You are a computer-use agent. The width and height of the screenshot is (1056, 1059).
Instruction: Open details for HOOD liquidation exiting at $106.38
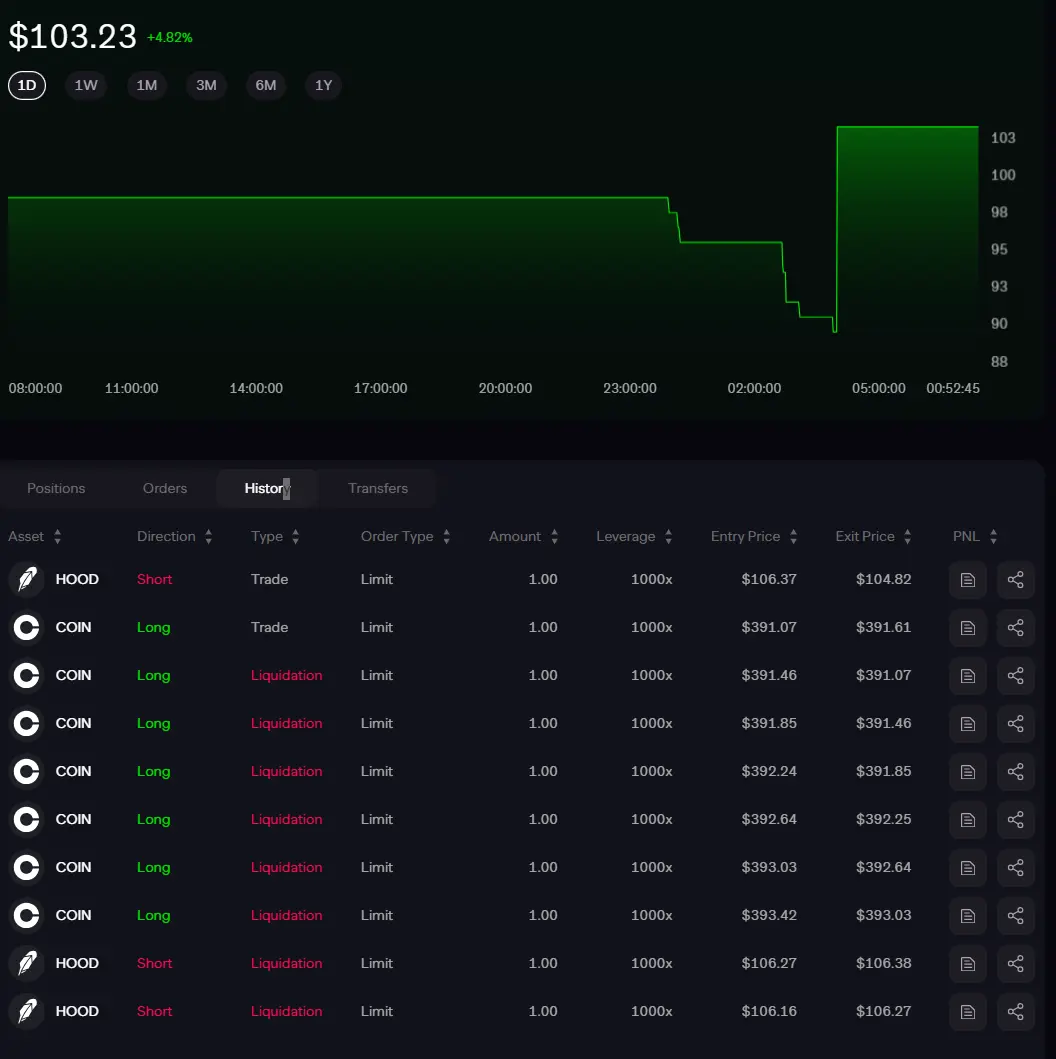(x=968, y=963)
